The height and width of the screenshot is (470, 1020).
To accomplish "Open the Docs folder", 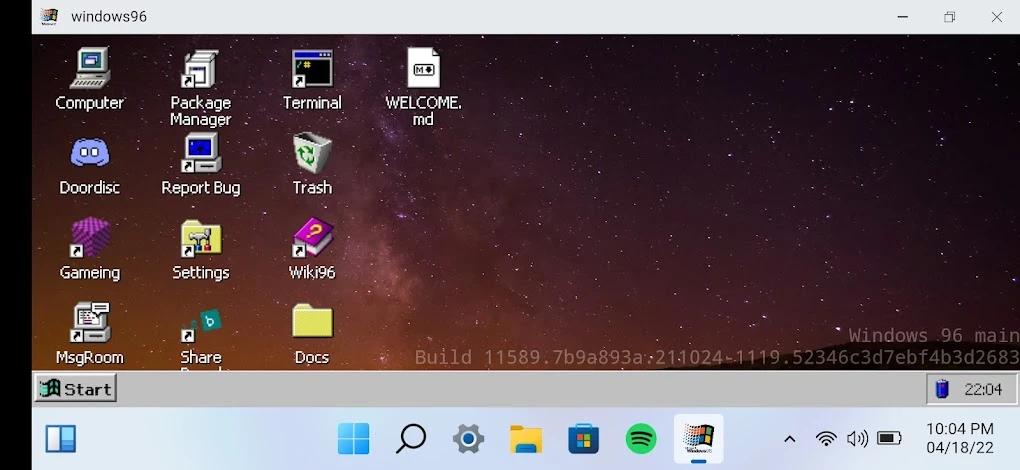I will click(x=312, y=320).
